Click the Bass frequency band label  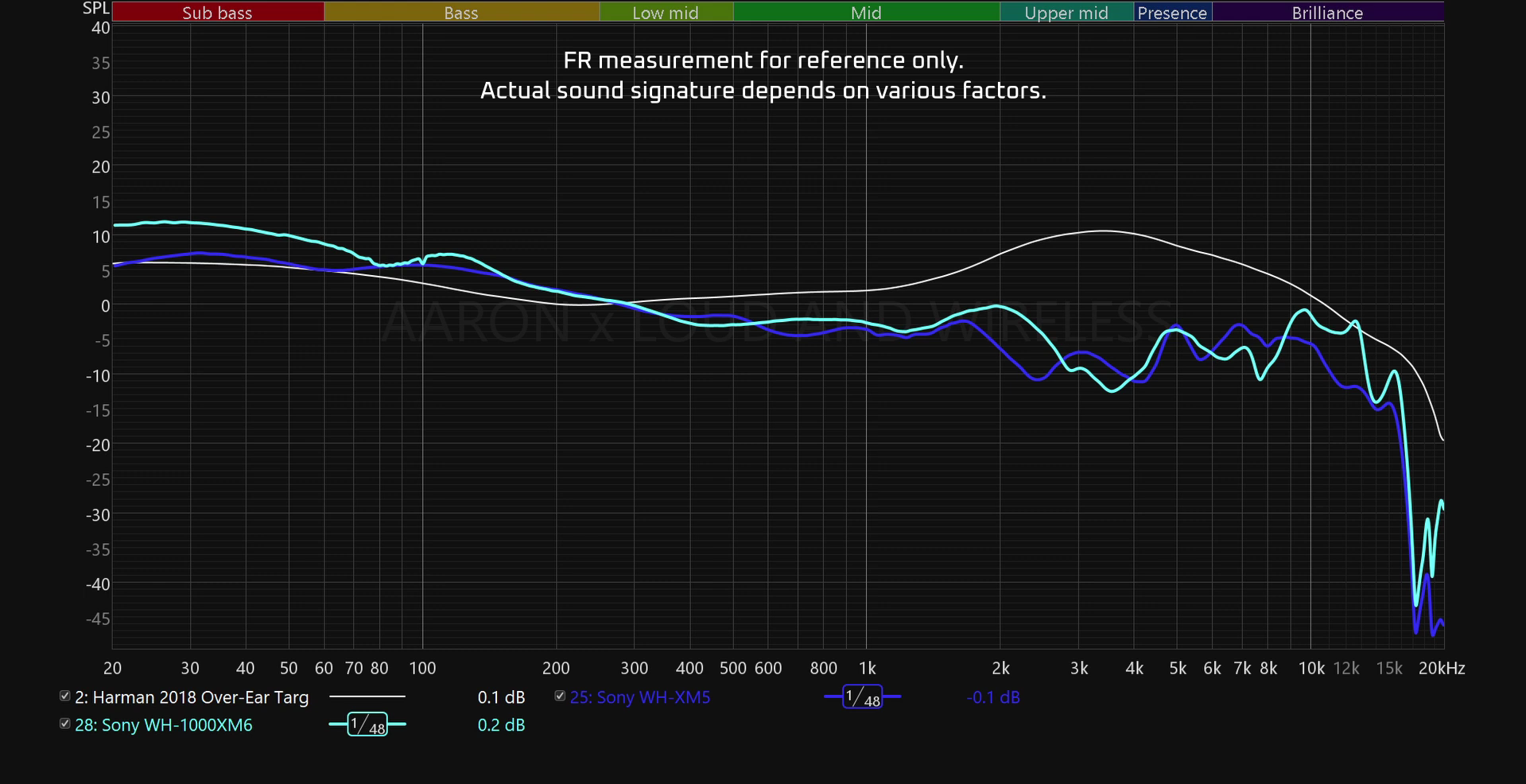(461, 13)
